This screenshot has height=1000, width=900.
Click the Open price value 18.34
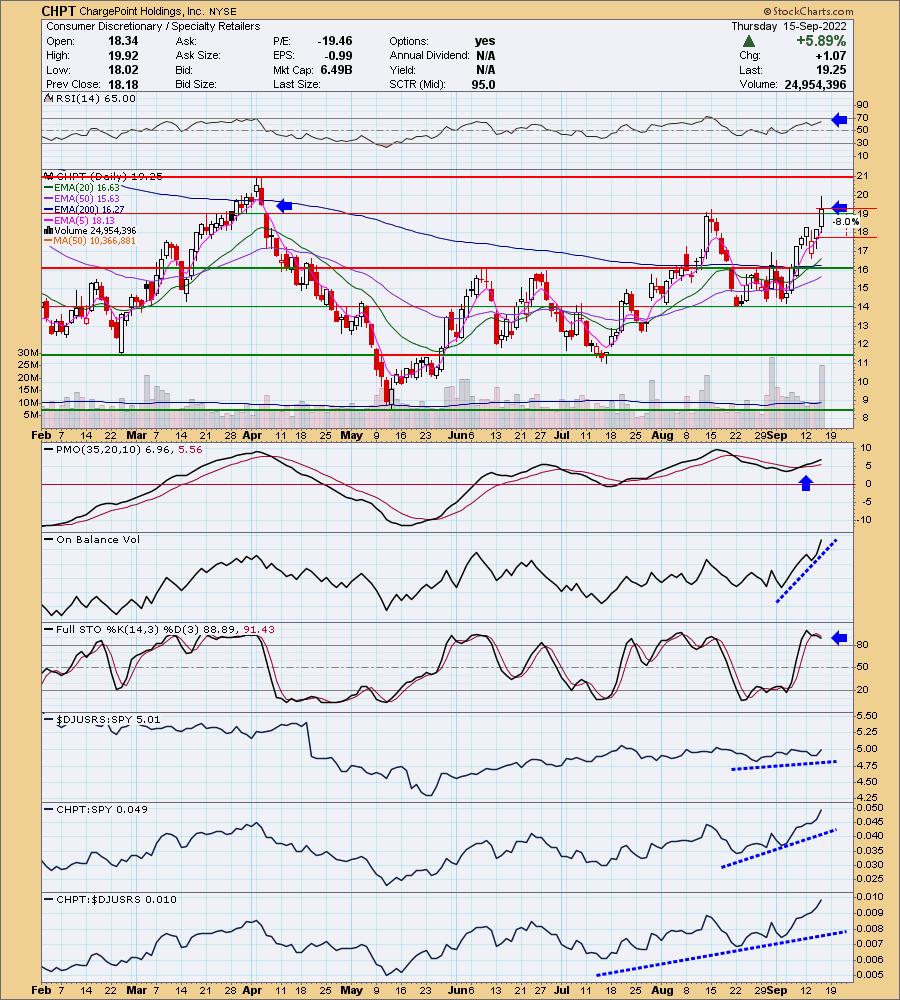[123, 41]
